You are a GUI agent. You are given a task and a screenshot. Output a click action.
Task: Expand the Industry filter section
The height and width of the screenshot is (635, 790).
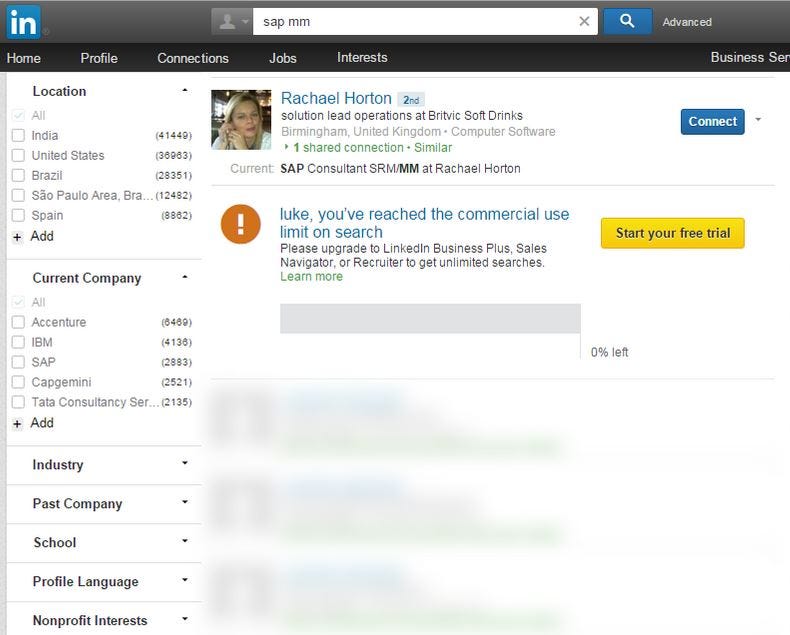click(185, 463)
